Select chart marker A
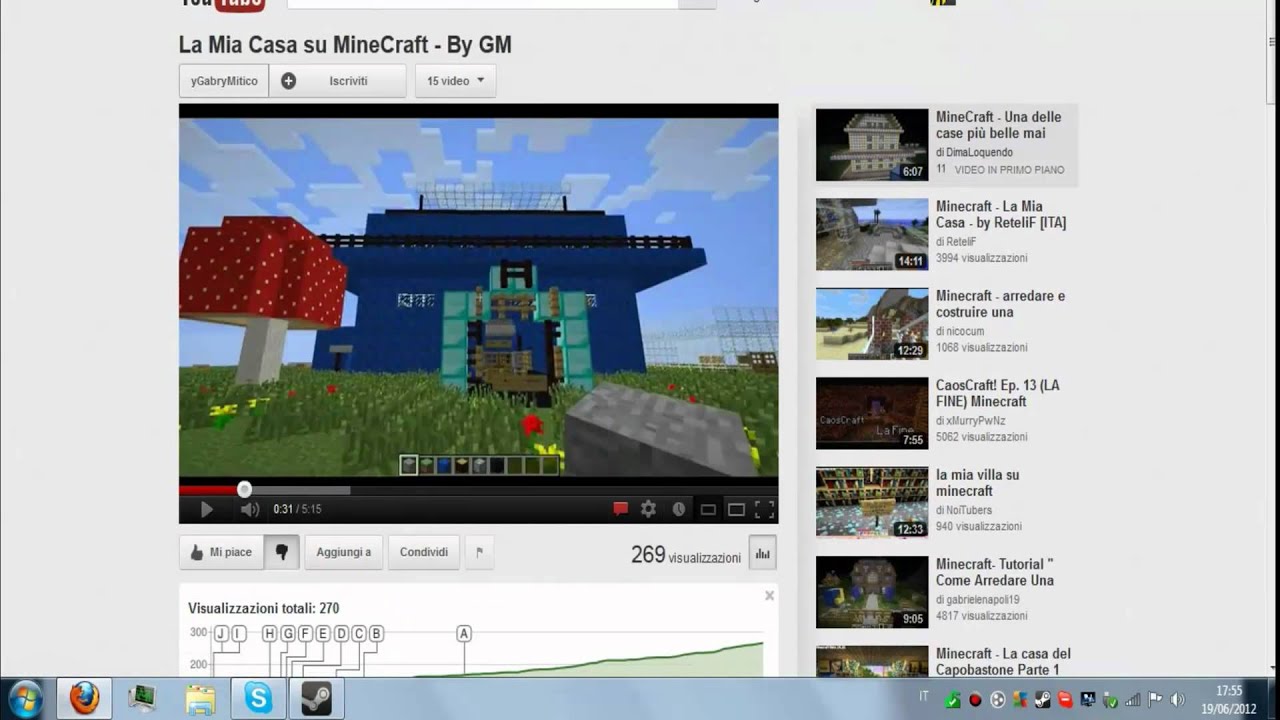The height and width of the screenshot is (720, 1280). (463, 633)
